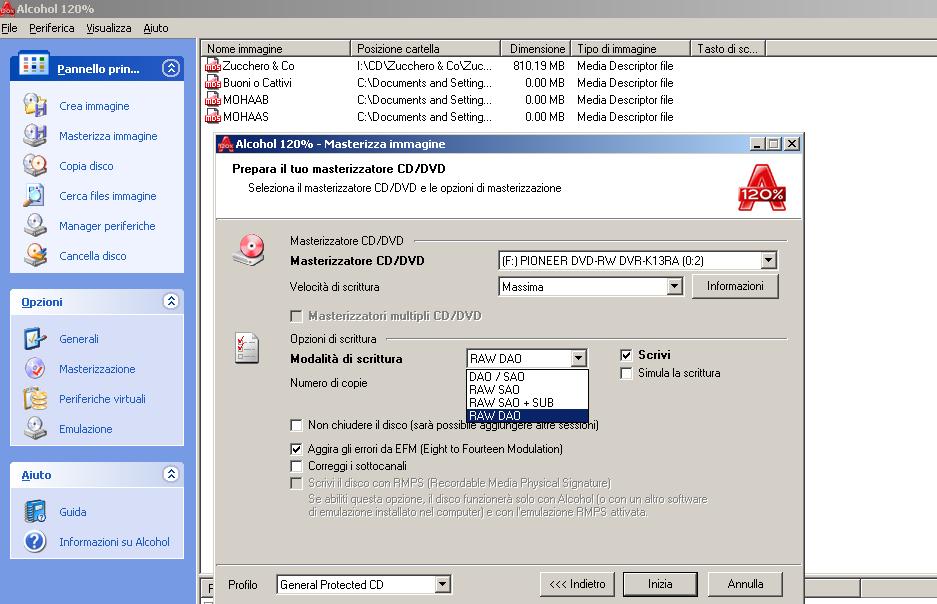The height and width of the screenshot is (604, 937).
Task: Click the Masterizzazione options icon
Action: (x=35, y=368)
